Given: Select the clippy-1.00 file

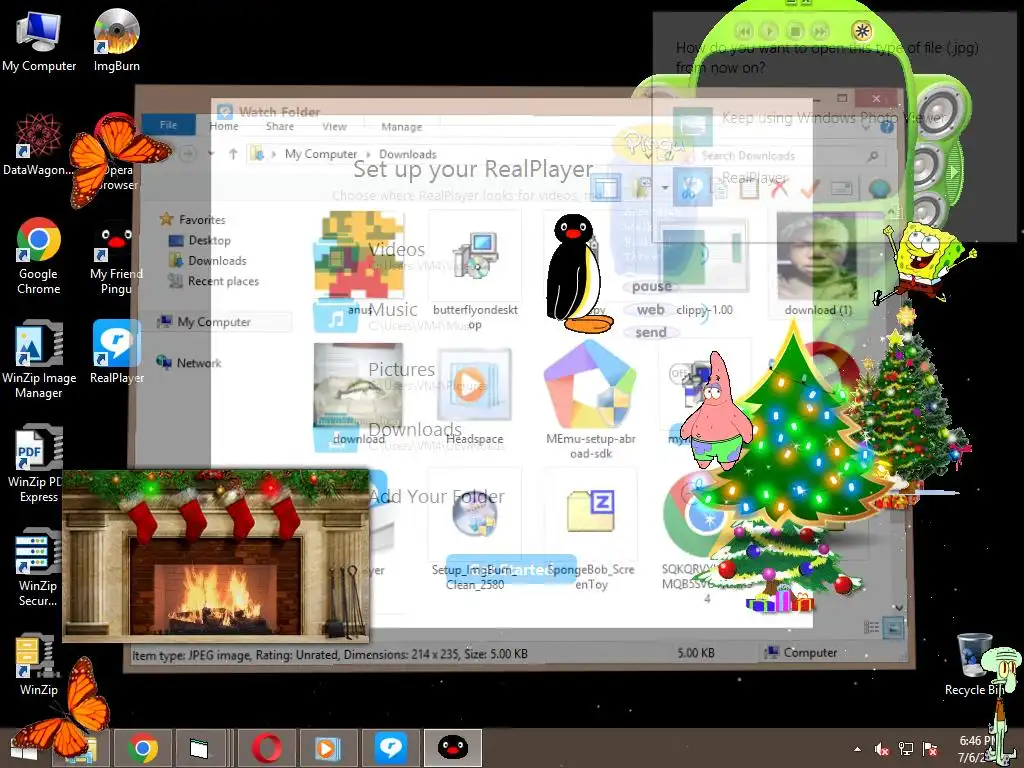Looking at the screenshot, I should 704,268.
